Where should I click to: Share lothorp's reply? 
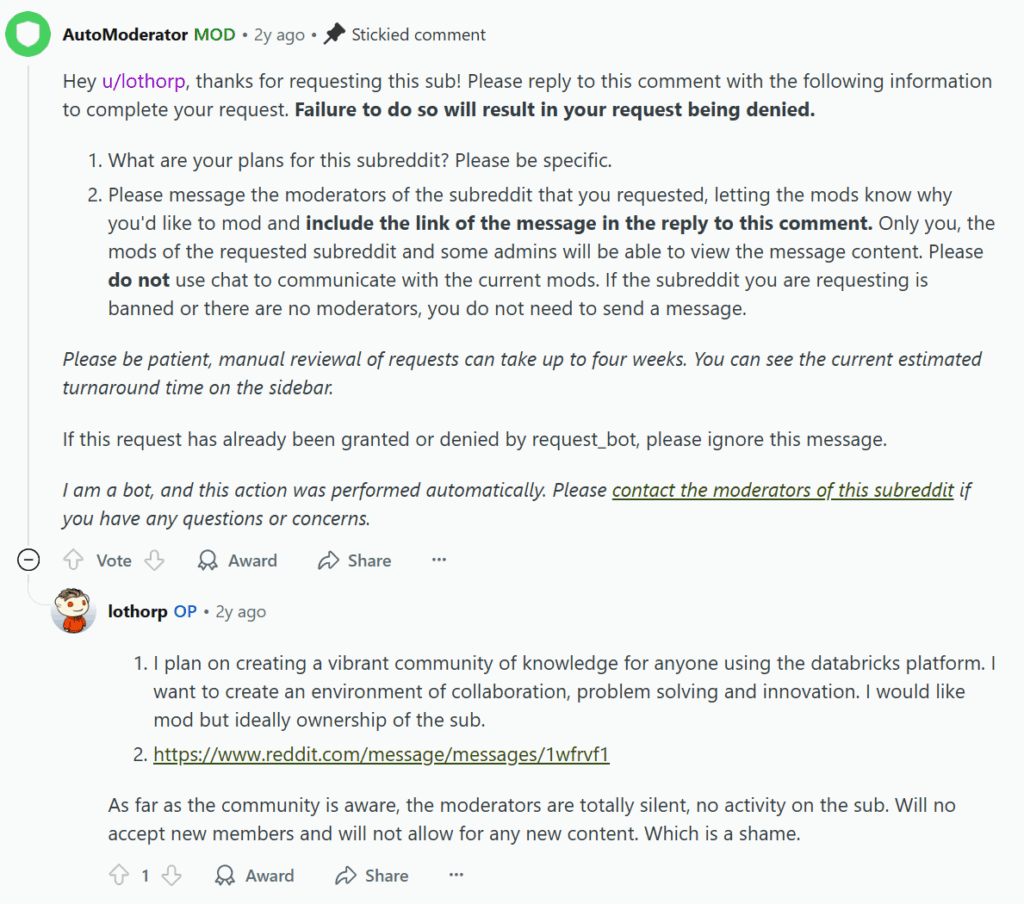tap(371, 875)
